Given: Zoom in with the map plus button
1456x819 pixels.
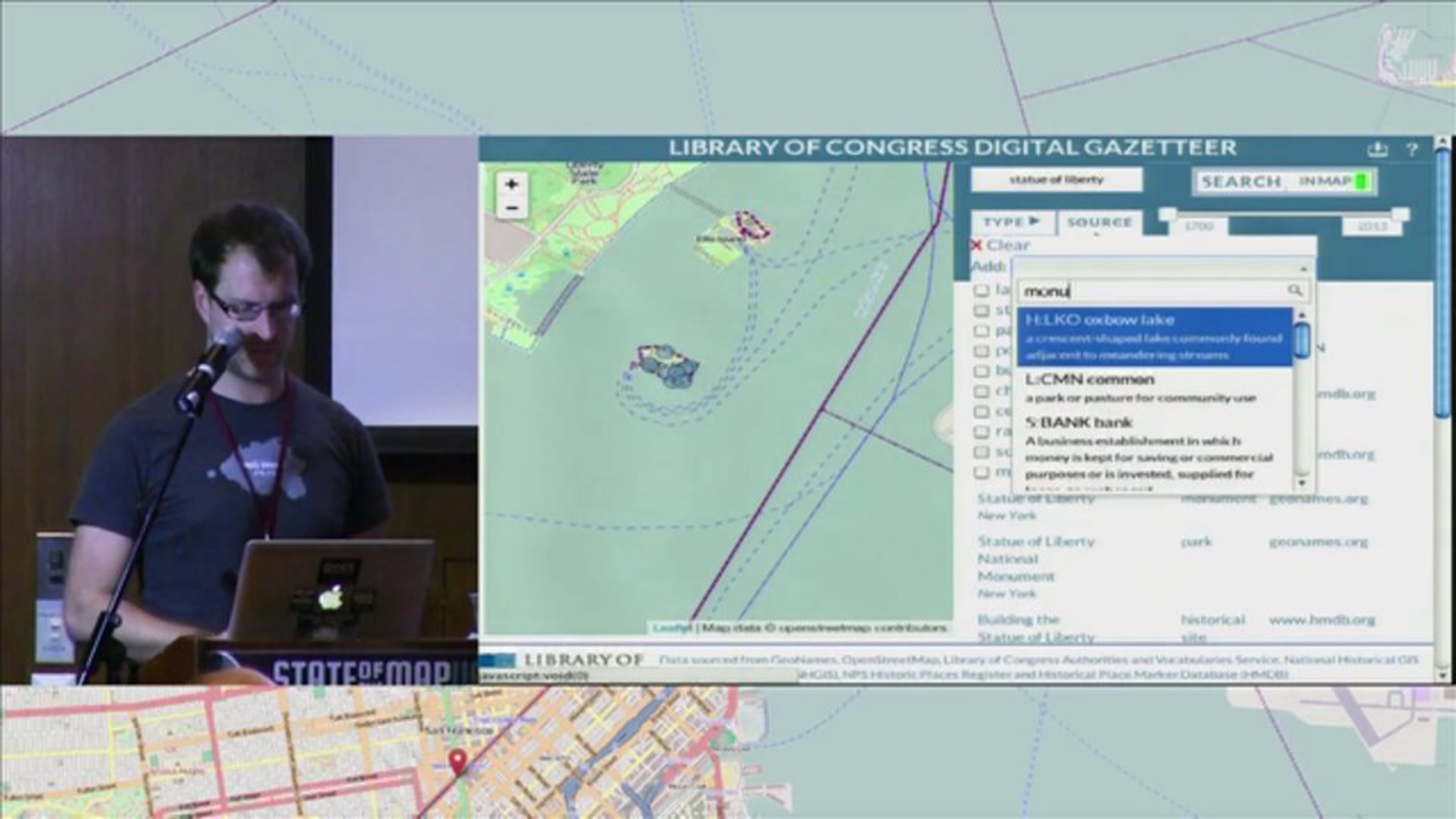Looking at the screenshot, I should click(511, 184).
